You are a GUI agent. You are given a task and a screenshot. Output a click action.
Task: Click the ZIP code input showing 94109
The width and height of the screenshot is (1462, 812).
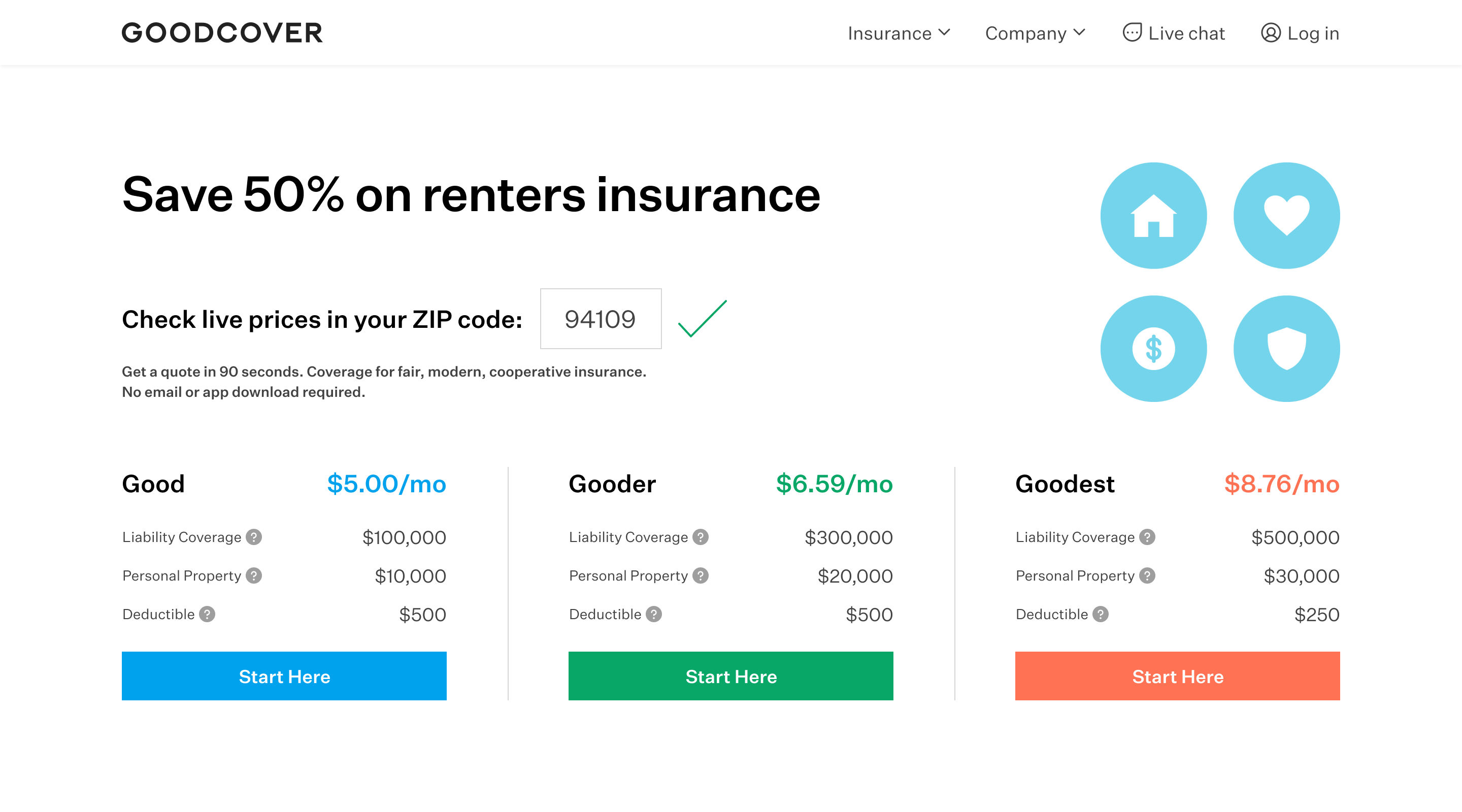click(x=600, y=319)
